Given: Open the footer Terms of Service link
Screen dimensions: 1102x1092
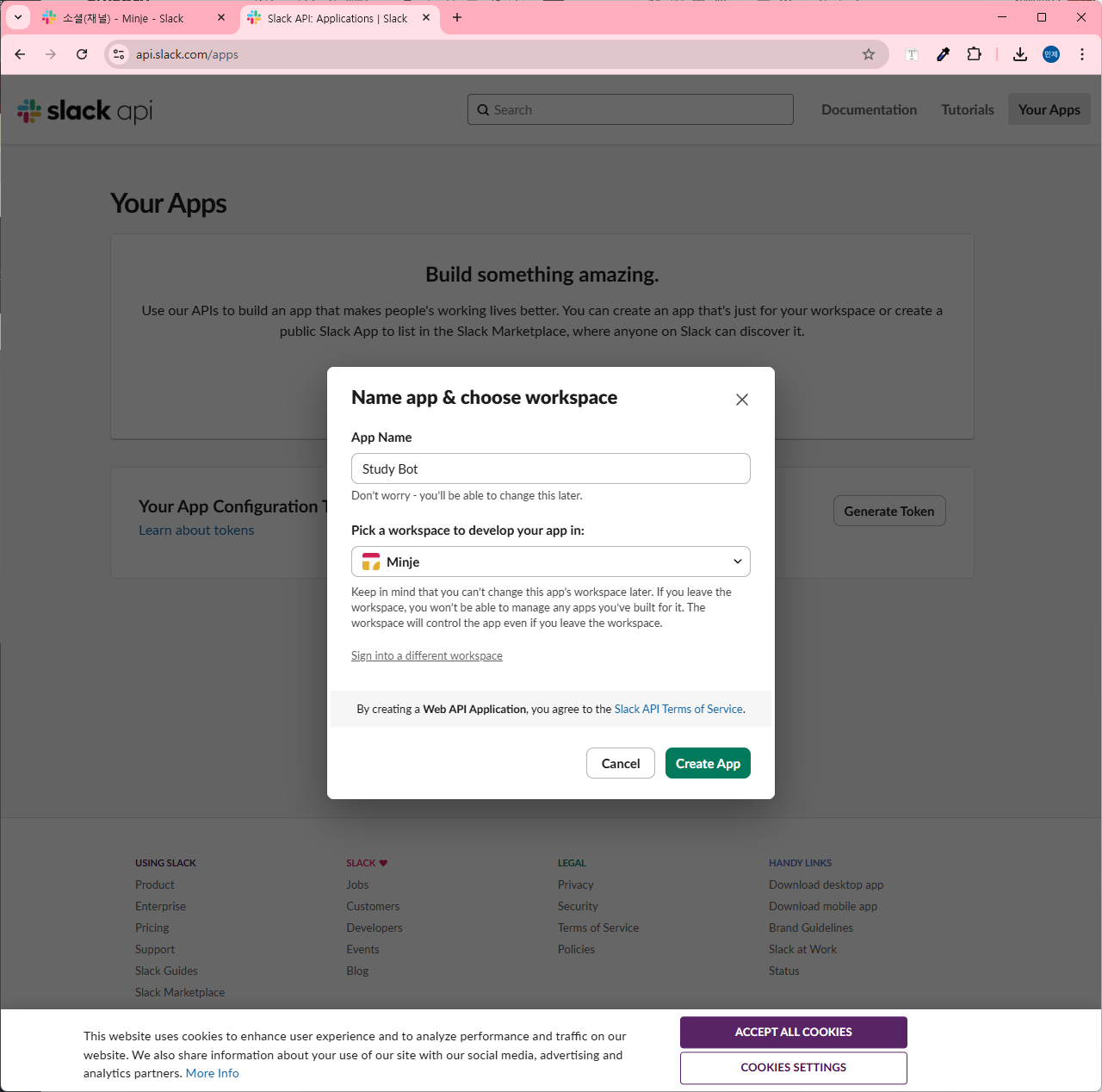Looking at the screenshot, I should click(x=598, y=928).
